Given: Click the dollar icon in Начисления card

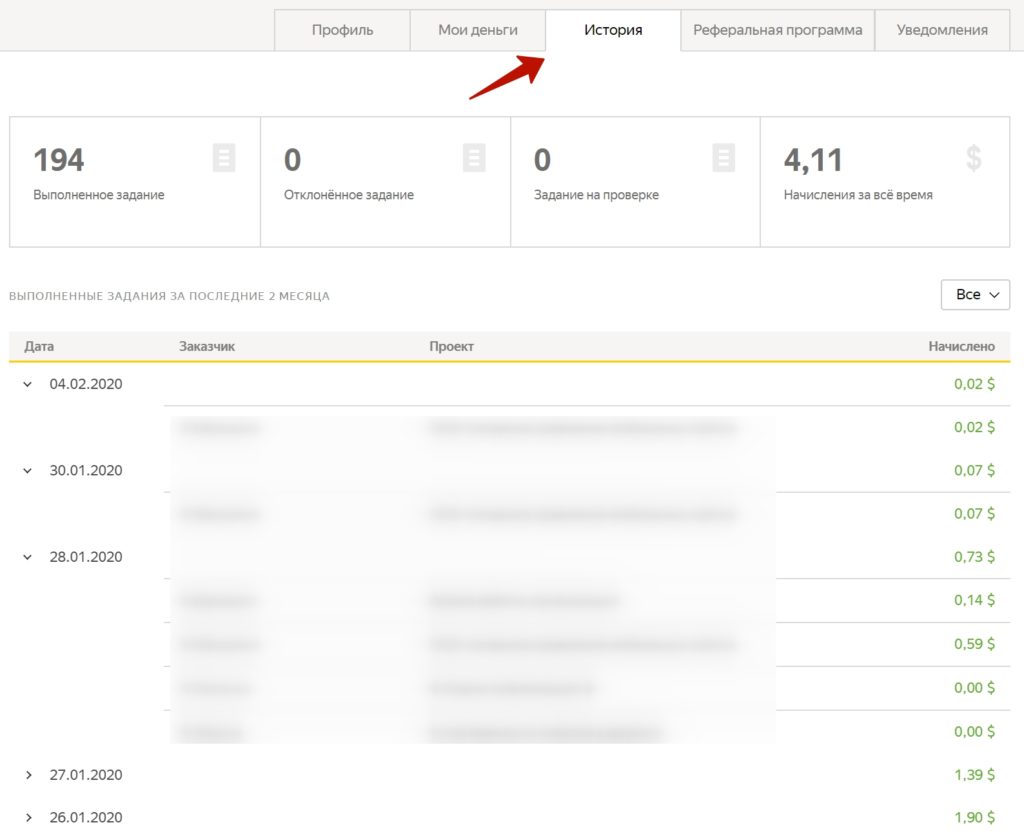Looking at the screenshot, I should [x=974, y=158].
